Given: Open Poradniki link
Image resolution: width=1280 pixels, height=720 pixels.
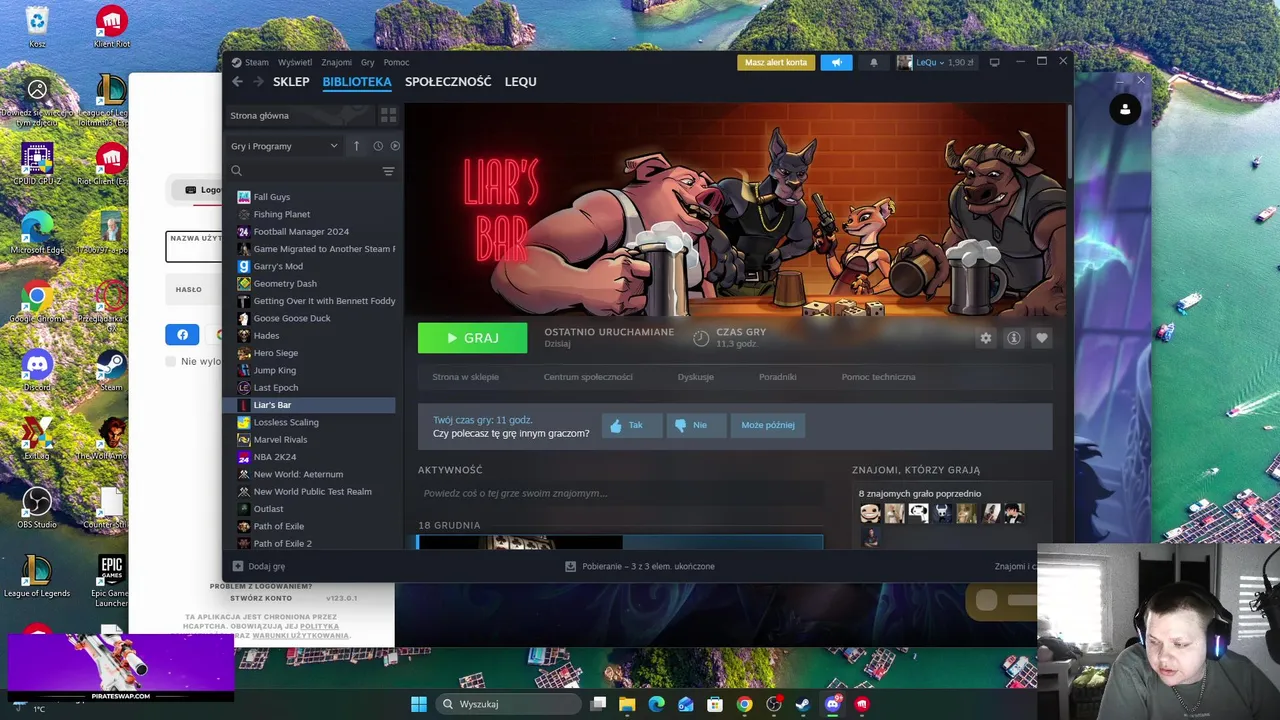Looking at the screenshot, I should click(778, 377).
